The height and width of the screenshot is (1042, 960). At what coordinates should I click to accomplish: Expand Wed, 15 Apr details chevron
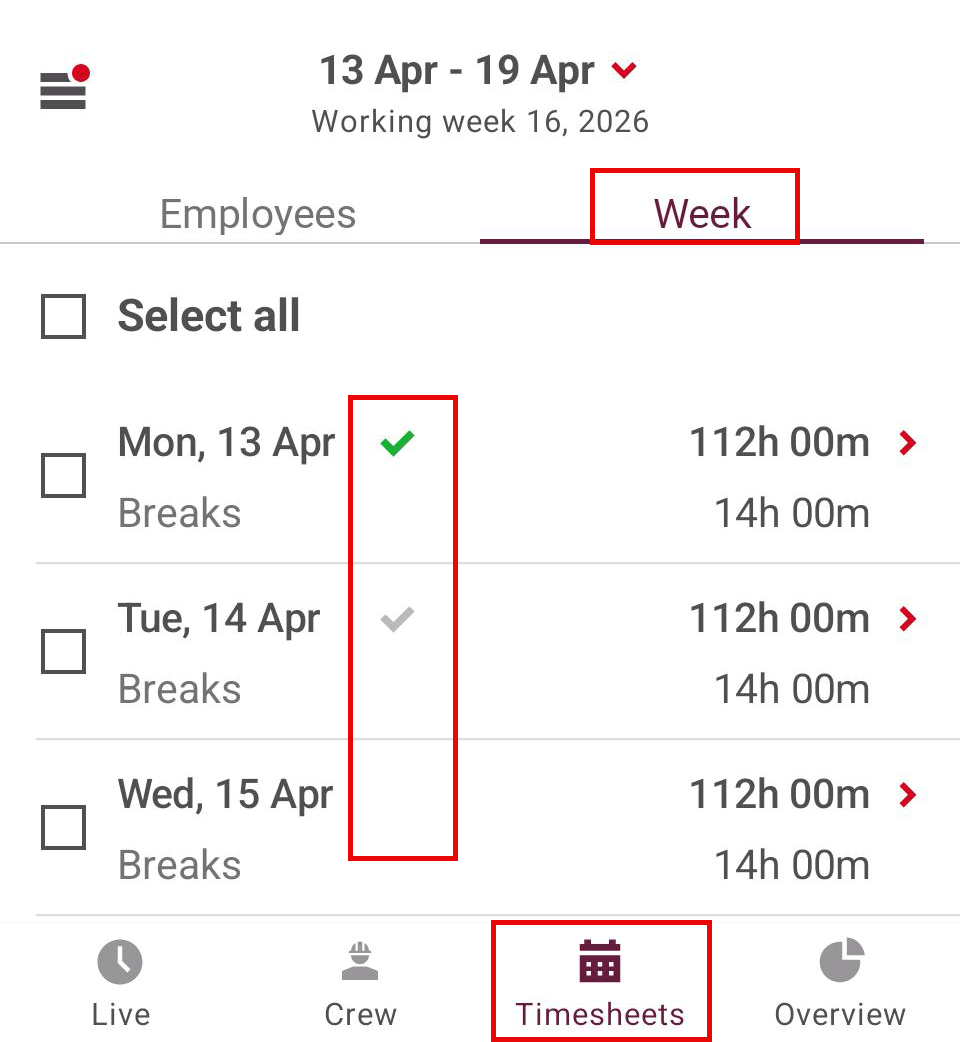907,795
